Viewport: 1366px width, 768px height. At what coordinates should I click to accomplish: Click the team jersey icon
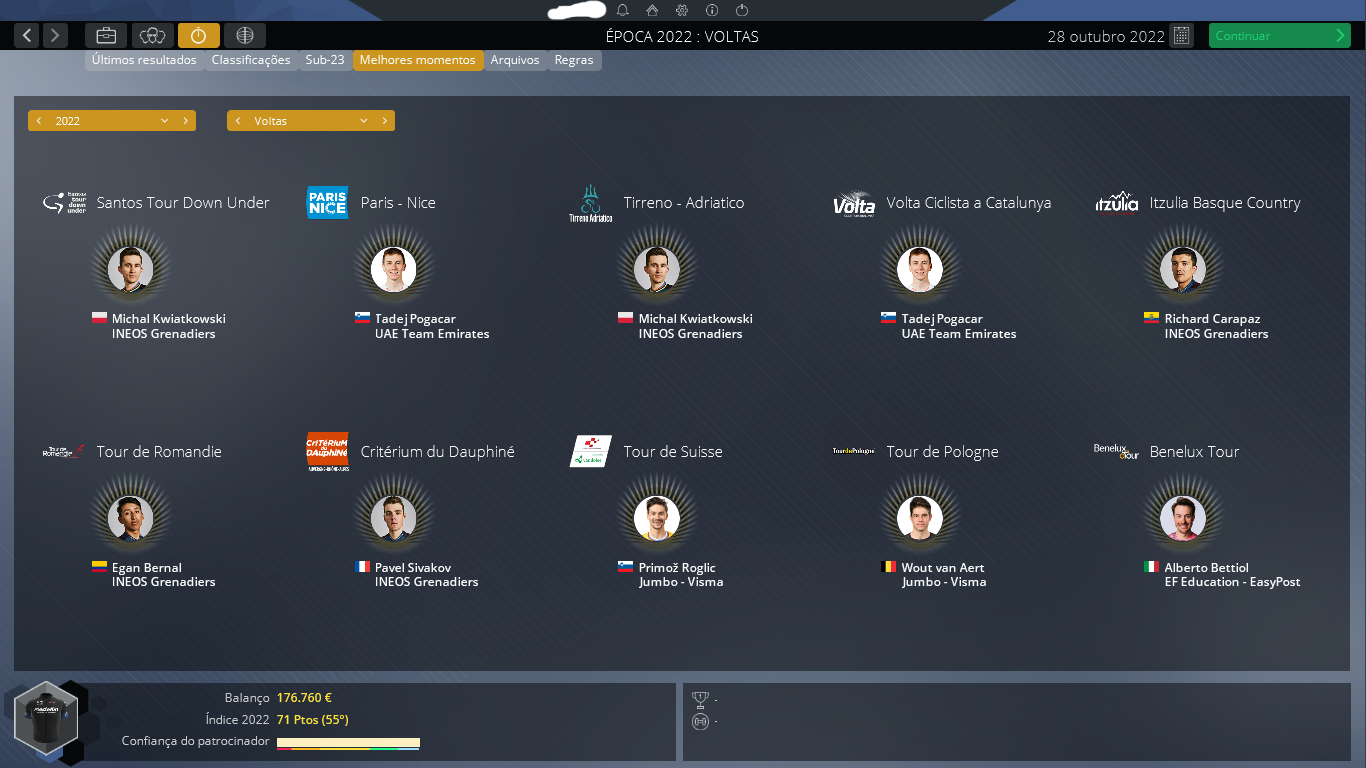(47, 717)
